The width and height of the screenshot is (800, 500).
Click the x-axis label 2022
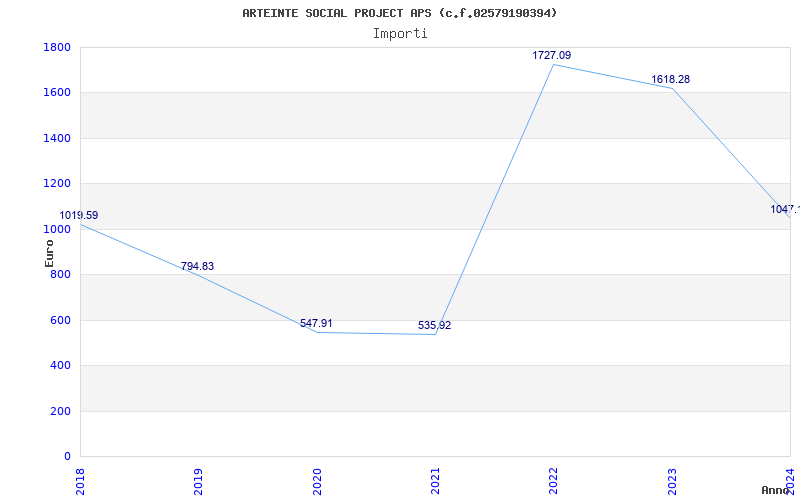coord(554,482)
